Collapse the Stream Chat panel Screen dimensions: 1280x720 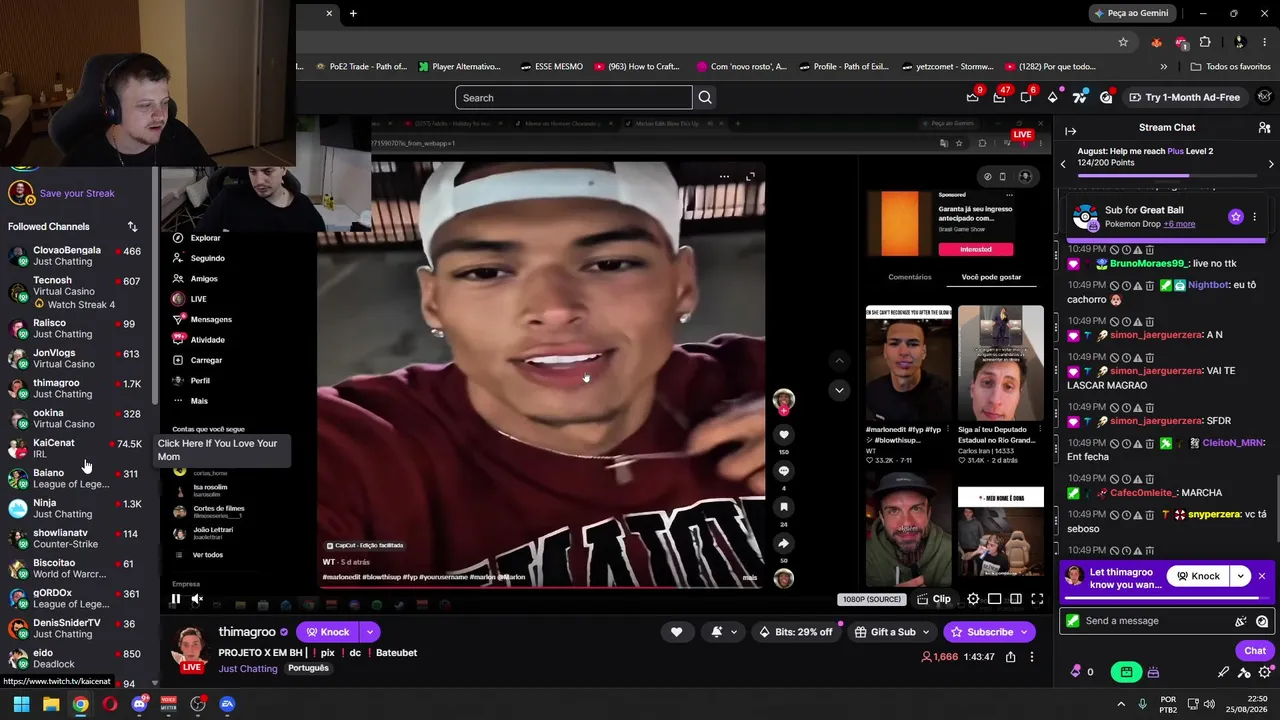point(1070,131)
